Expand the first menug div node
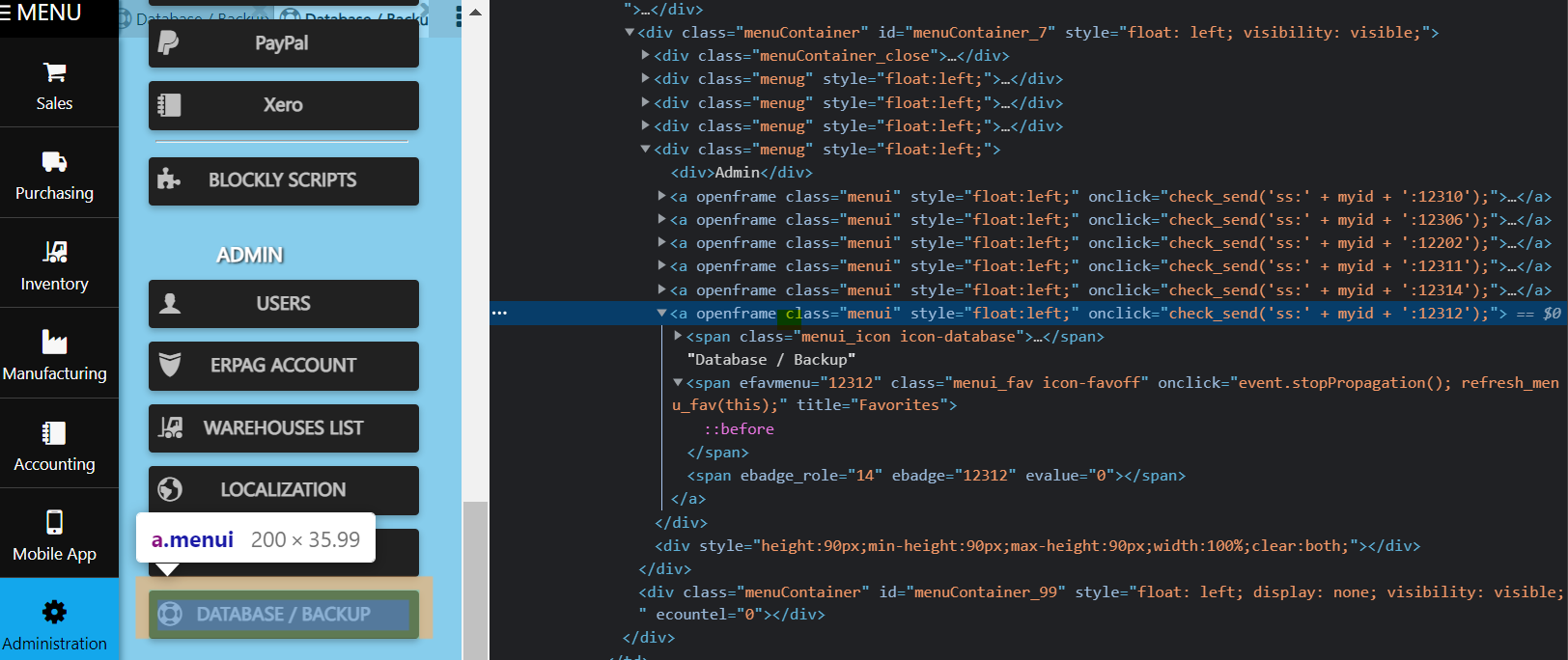The width and height of the screenshot is (1568, 660). coord(646,79)
